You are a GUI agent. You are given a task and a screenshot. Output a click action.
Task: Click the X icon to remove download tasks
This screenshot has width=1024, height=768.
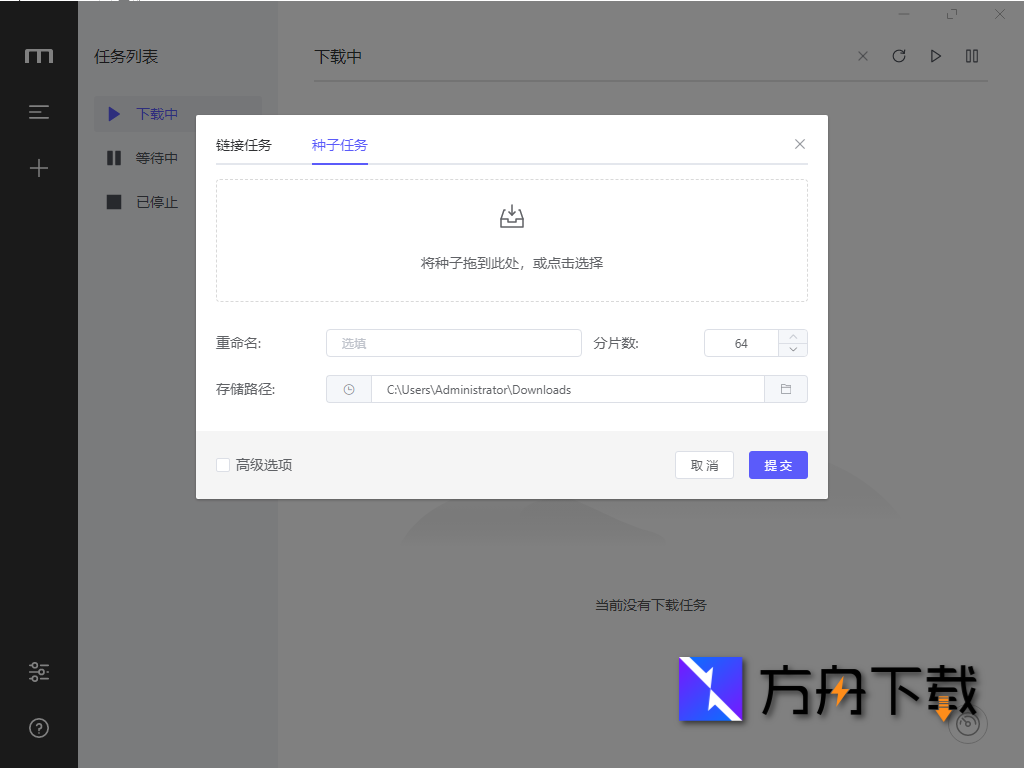pos(862,56)
